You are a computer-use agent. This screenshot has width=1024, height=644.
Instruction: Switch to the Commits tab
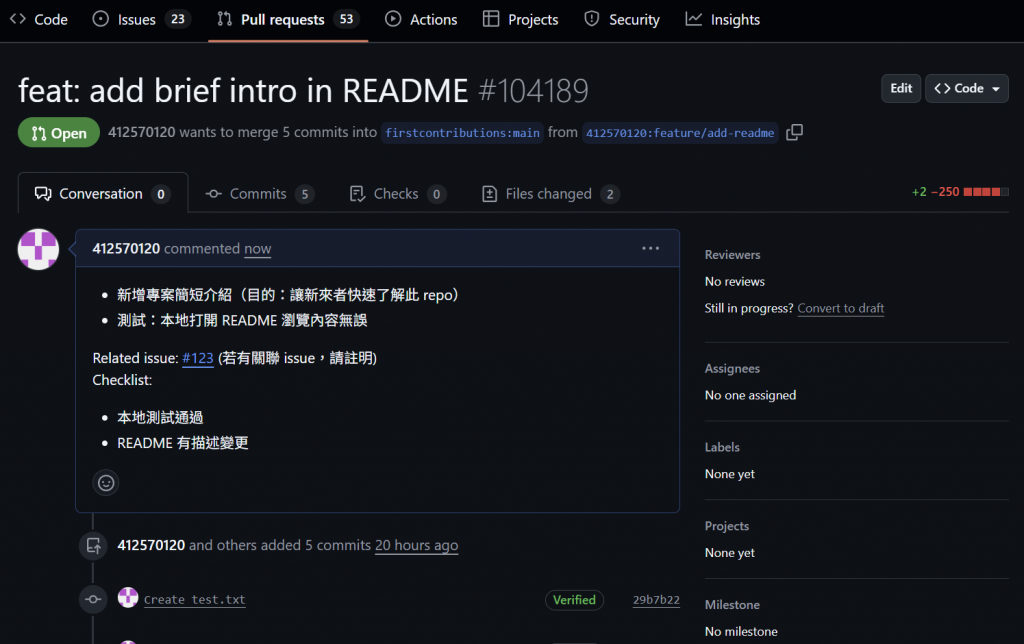pyautogui.click(x=259, y=194)
